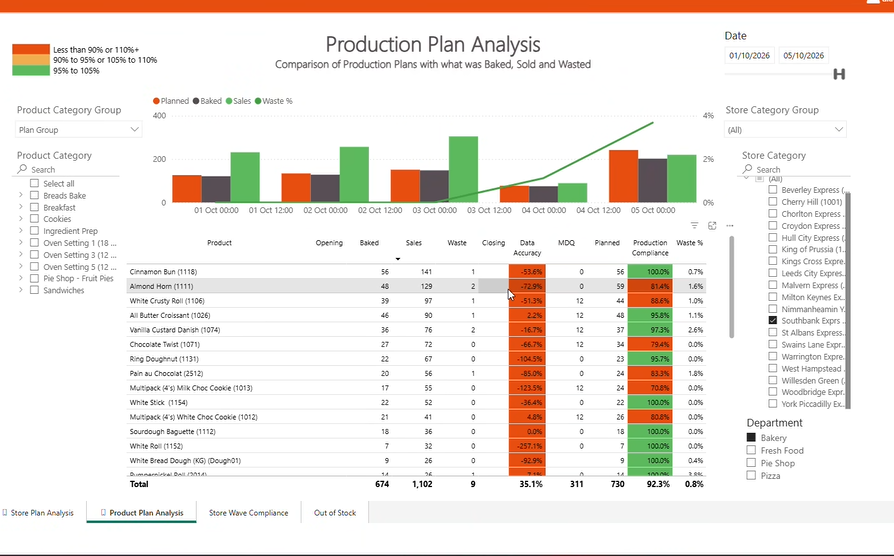Expand the Breakfast tree node

tap(21, 207)
